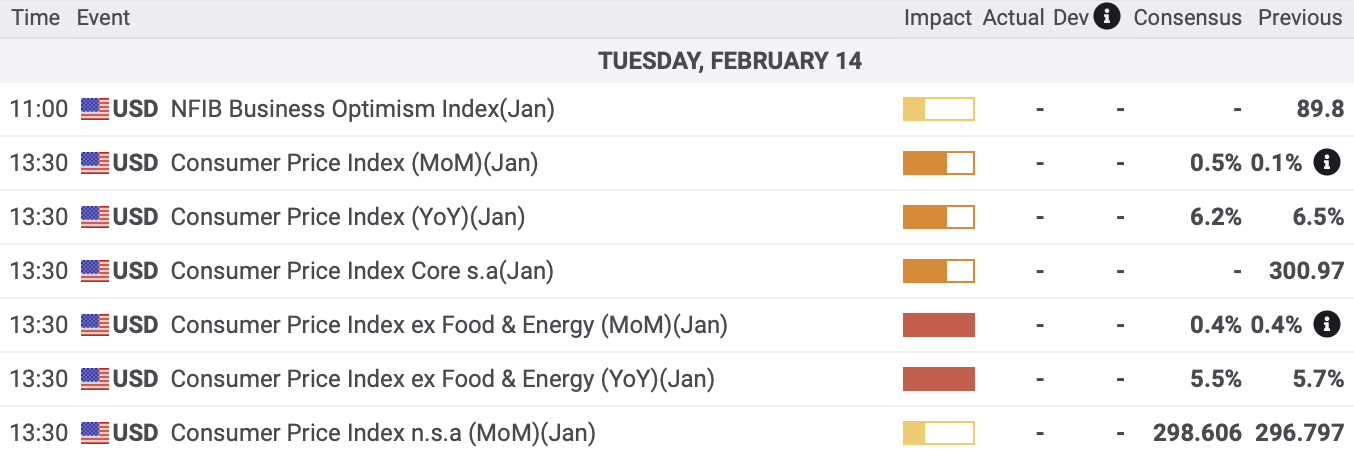This screenshot has height=458, width=1354.
Task: Click the Consensus column header
Action: click(1188, 18)
